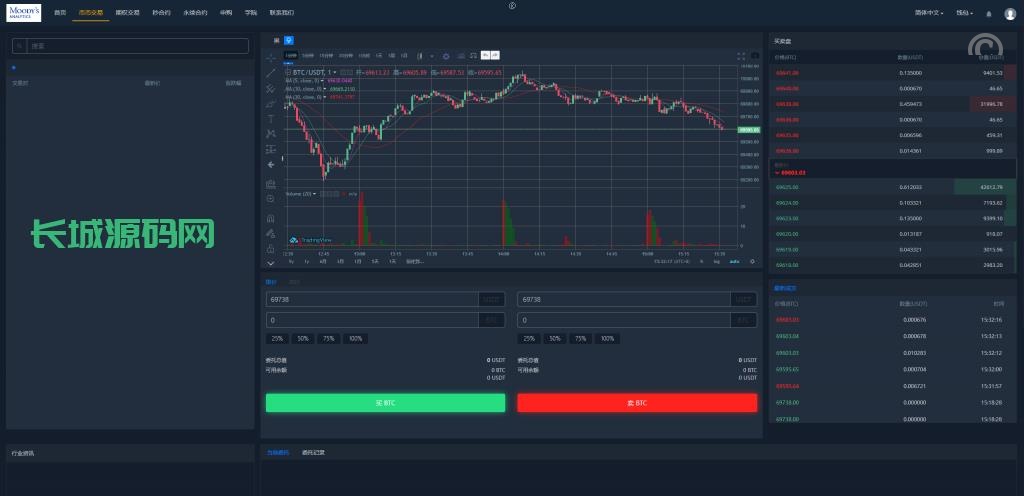
Task: Click the zoom in tool on chart sidebar
Action: point(271,198)
